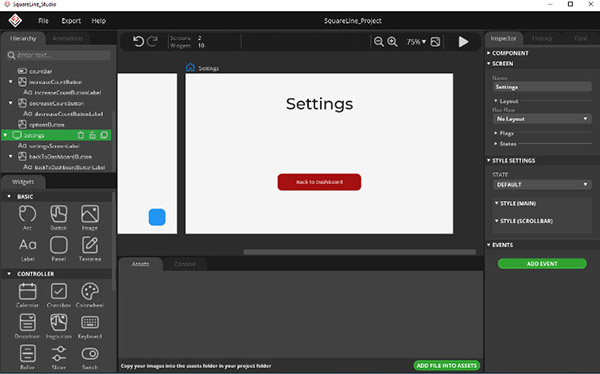The image size is (600, 374).
Task: Edit the screen Name field showing Settings
Action: coord(542,87)
